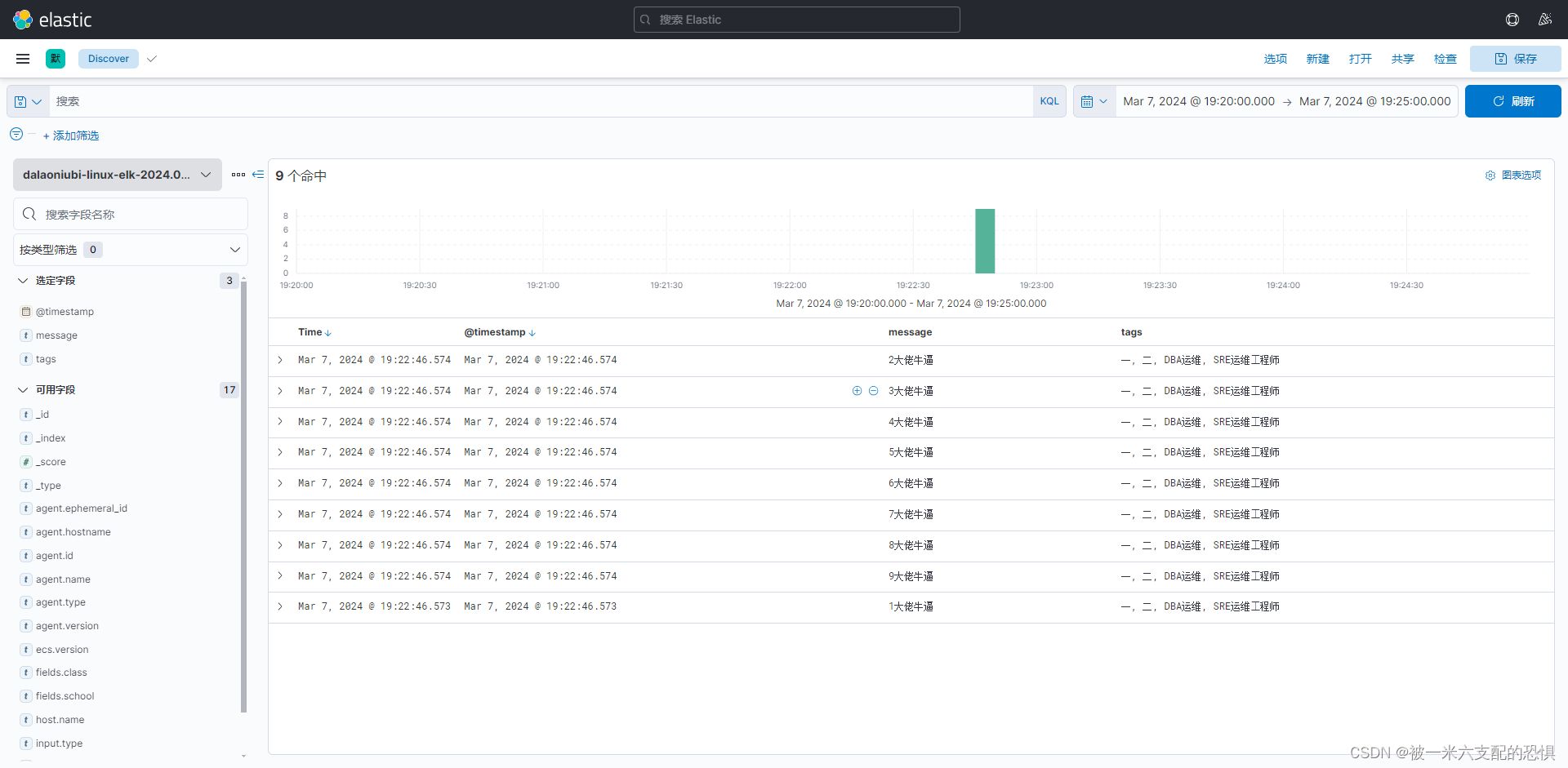Click + 添加筛选 link
The height and width of the screenshot is (768, 1568).
tap(71, 135)
